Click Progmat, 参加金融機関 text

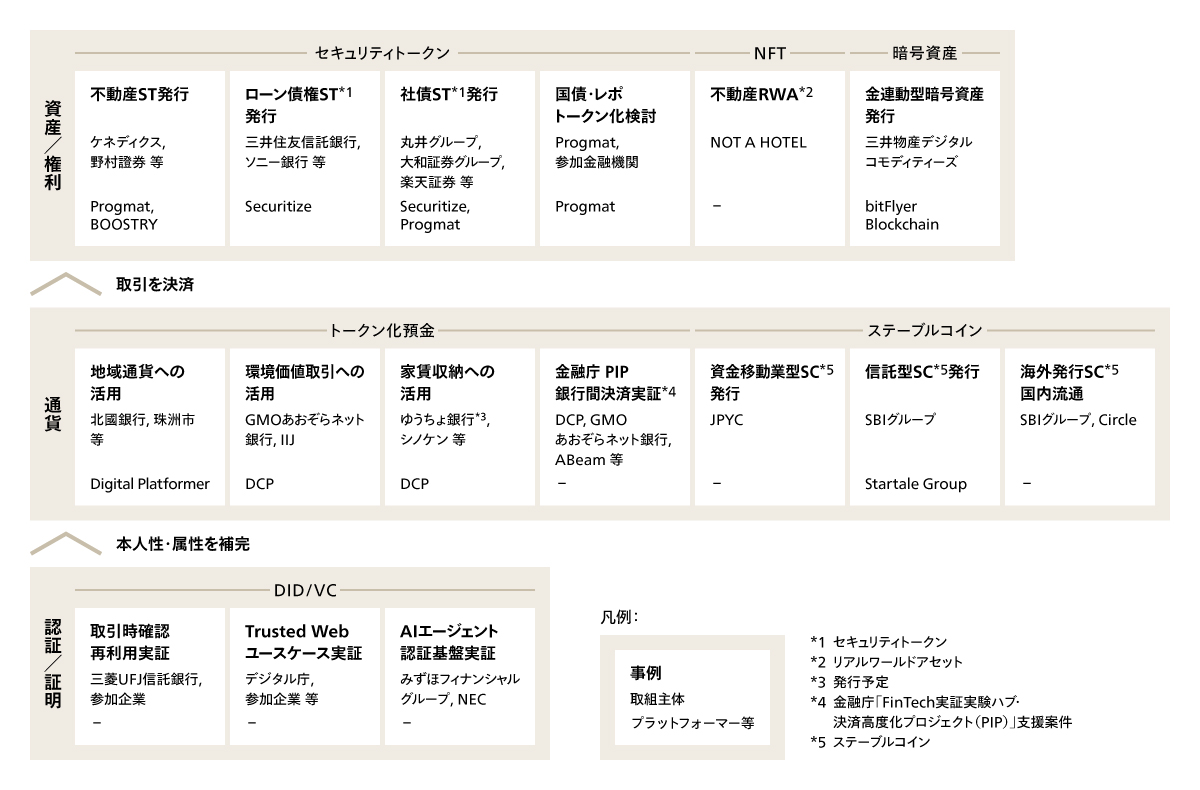(596, 151)
